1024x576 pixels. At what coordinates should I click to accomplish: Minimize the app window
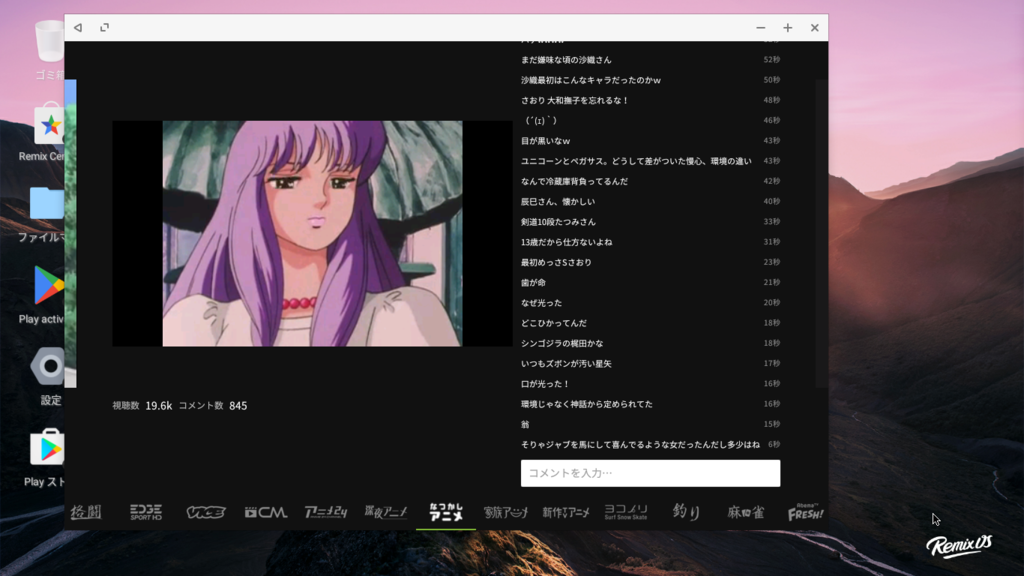[x=761, y=28]
